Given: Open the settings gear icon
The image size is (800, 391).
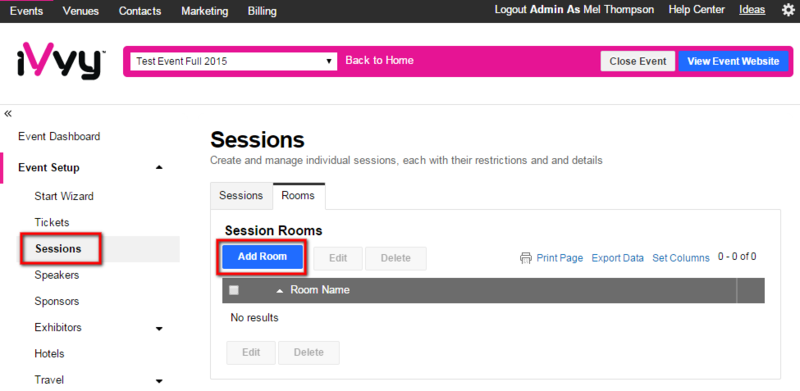Looking at the screenshot, I should tap(788, 10).
